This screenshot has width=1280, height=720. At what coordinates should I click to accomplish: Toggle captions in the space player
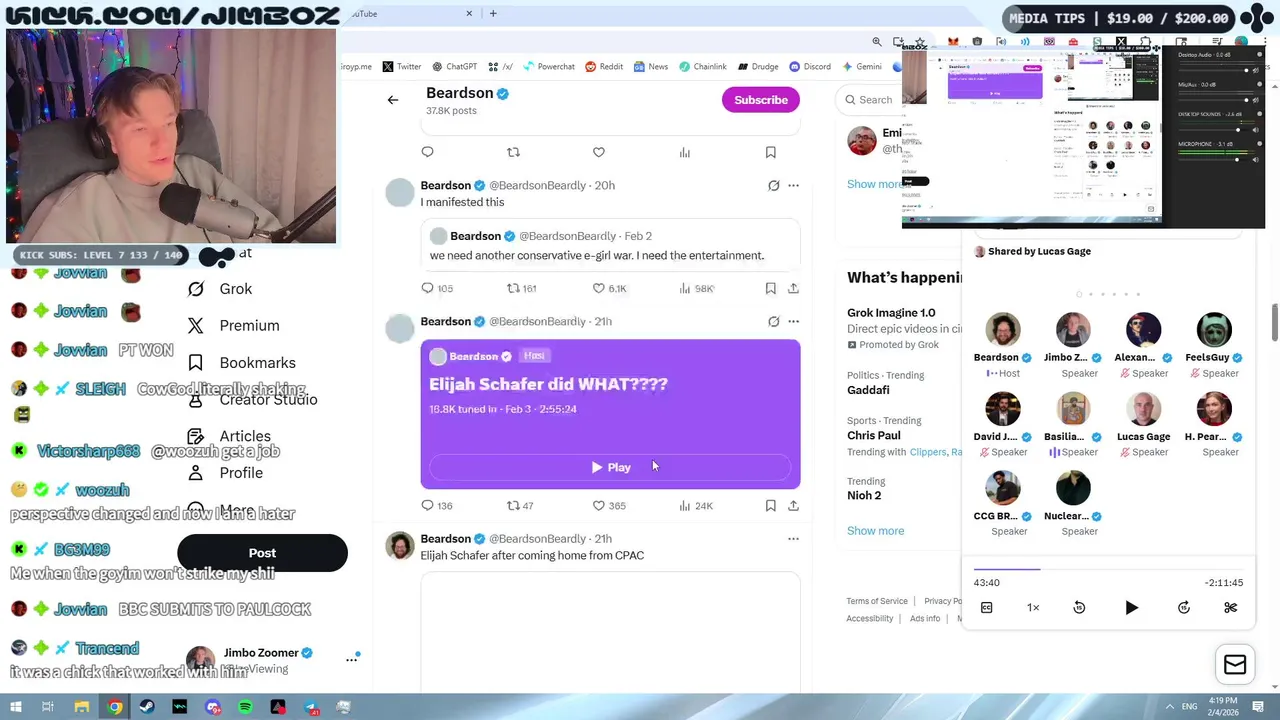point(986,608)
